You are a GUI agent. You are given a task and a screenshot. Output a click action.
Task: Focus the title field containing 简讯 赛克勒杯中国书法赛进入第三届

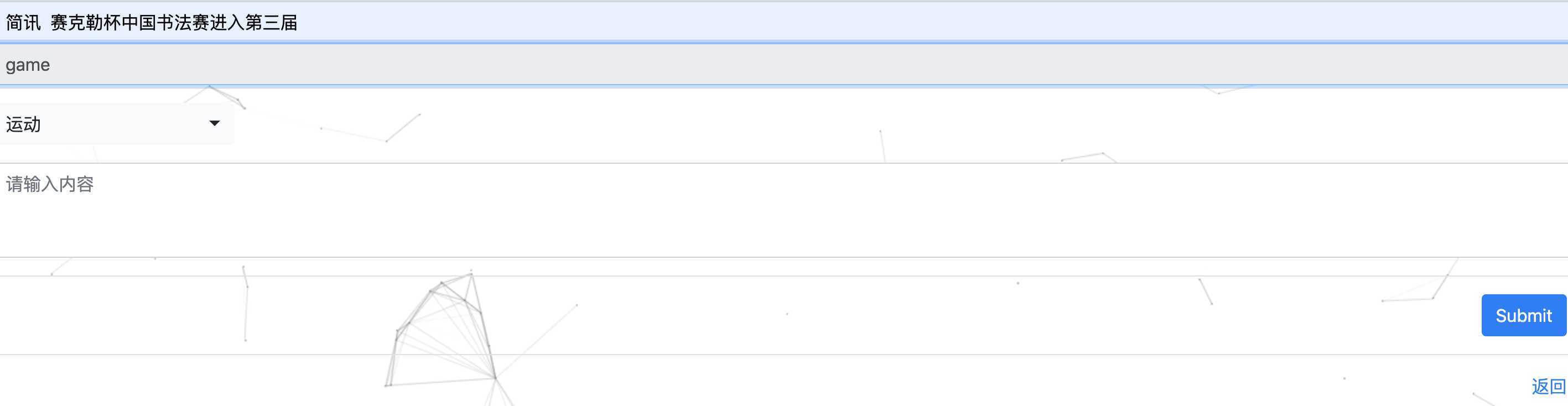784,23
